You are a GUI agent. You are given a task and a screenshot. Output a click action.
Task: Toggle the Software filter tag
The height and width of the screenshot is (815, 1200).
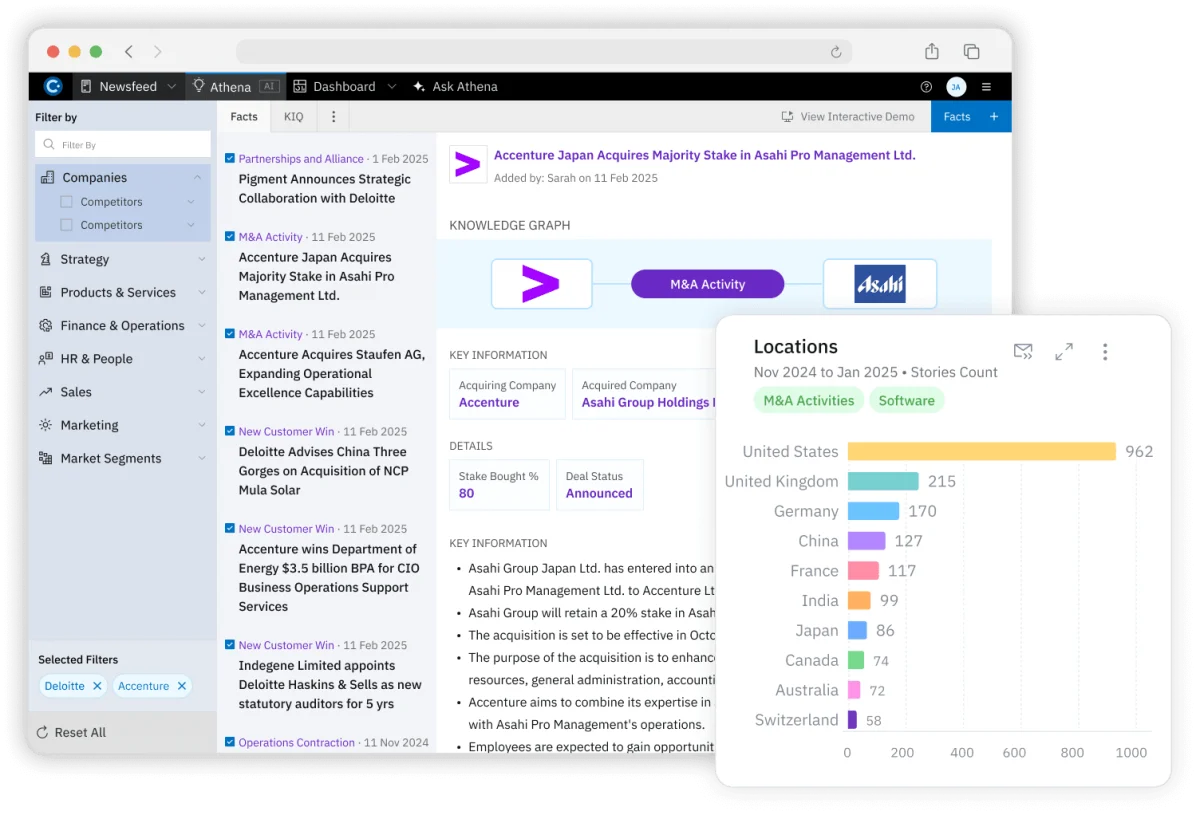click(906, 400)
